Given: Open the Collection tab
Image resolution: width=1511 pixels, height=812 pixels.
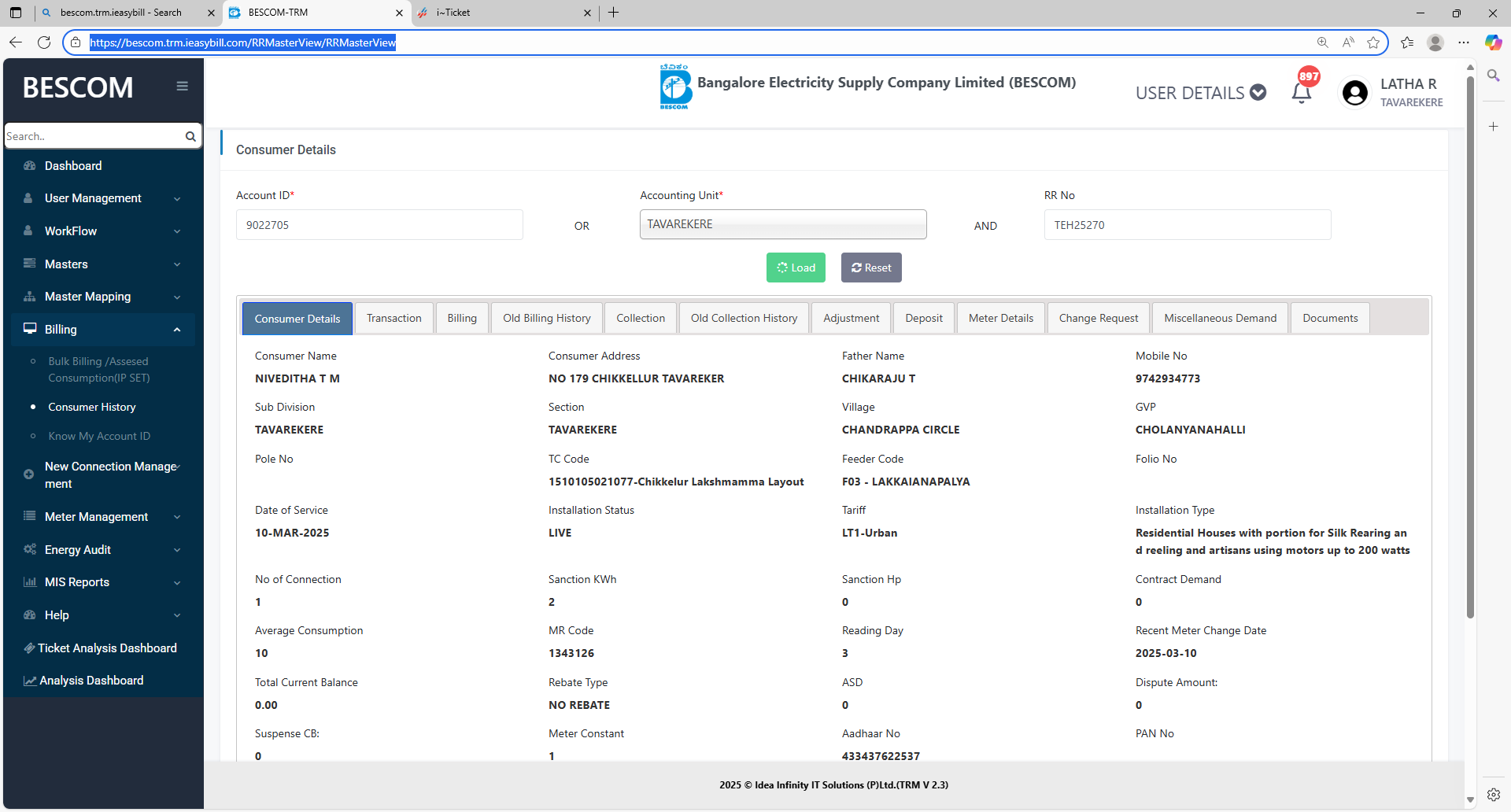Looking at the screenshot, I should [641, 318].
